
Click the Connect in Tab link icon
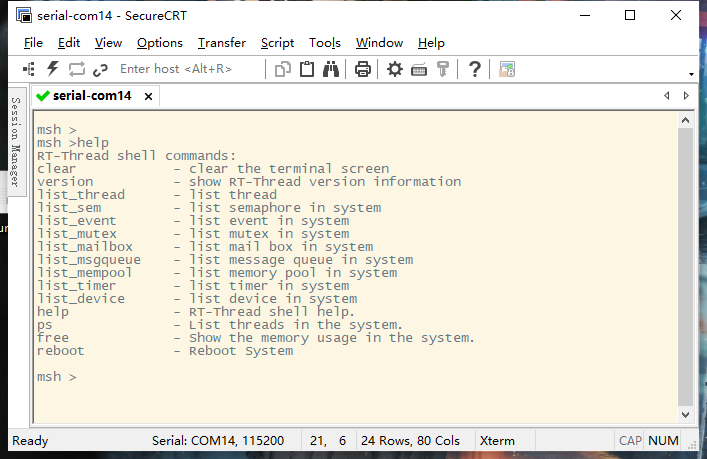(100, 70)
